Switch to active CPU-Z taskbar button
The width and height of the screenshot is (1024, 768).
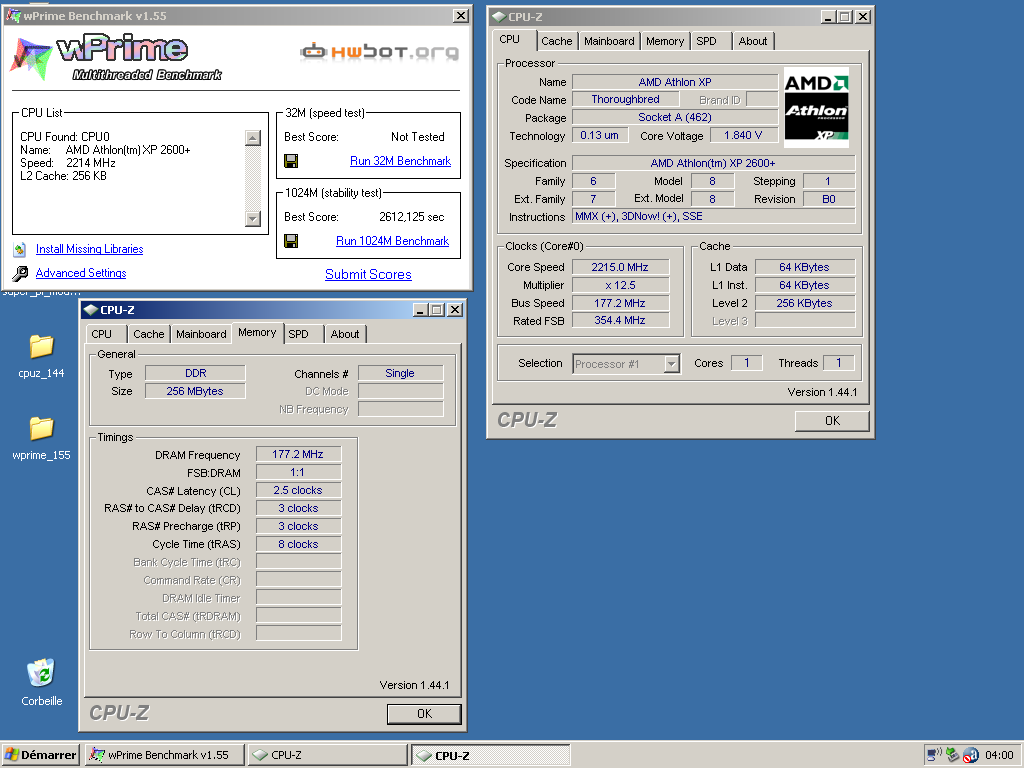point(490,755)
